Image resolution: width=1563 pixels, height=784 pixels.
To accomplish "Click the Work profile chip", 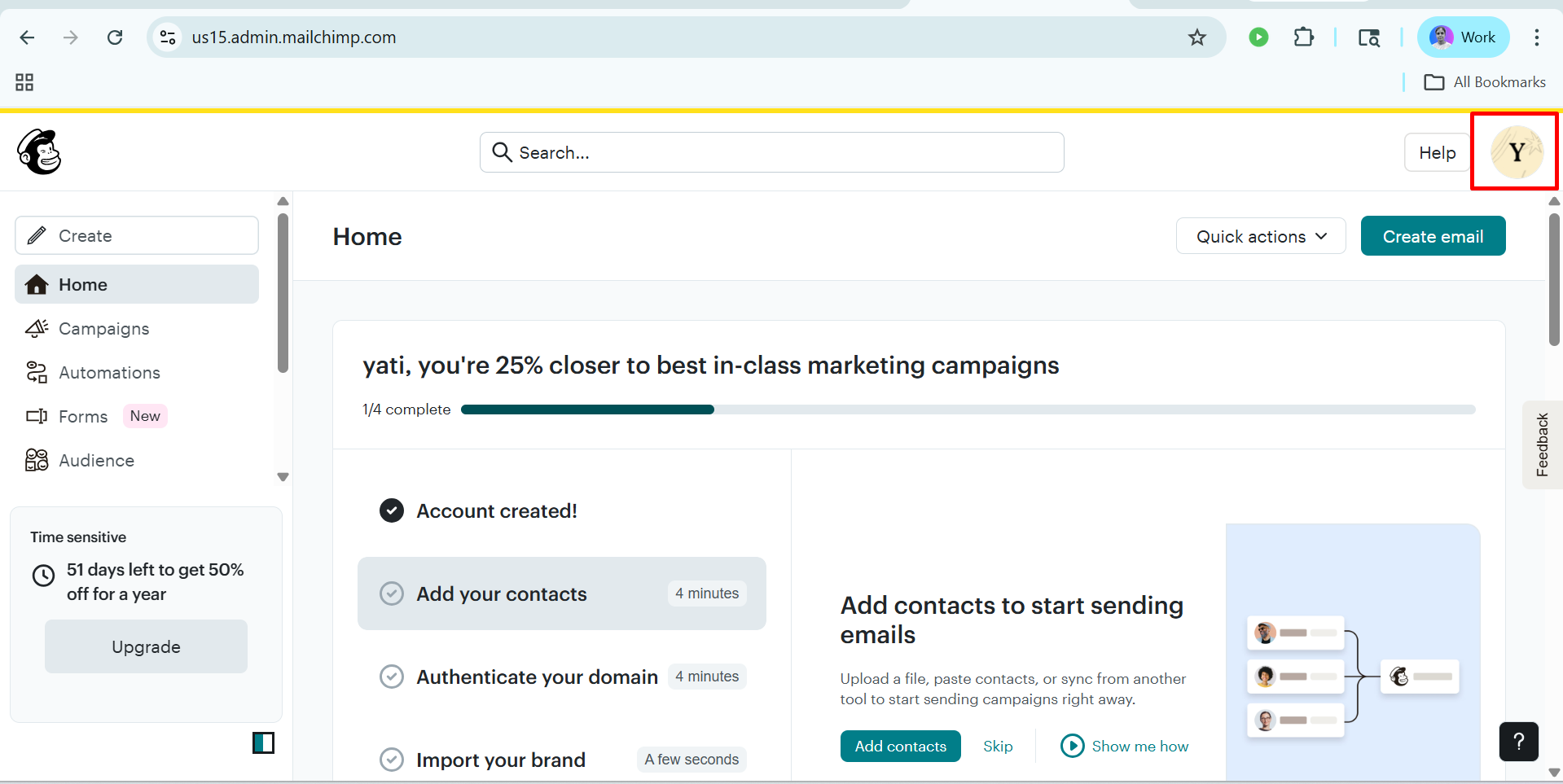I will 1464,37.
